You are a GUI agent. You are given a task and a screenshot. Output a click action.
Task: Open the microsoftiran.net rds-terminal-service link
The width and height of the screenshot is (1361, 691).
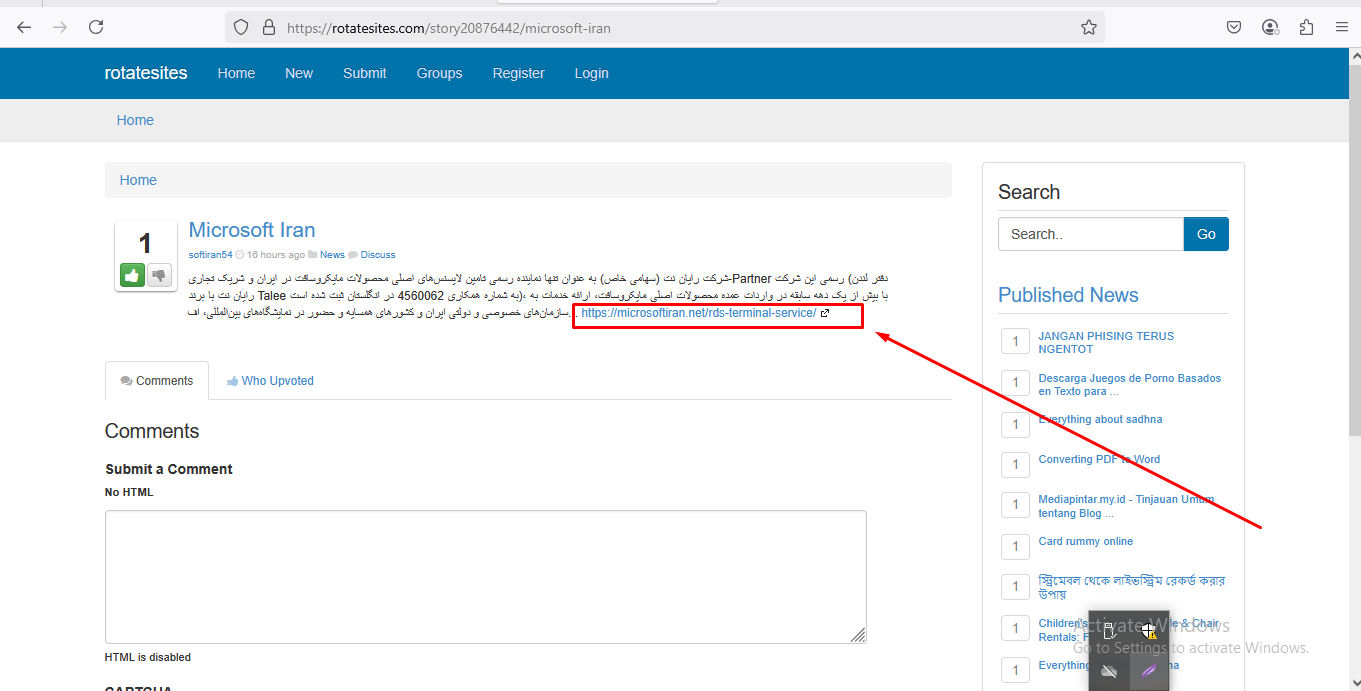(698, 313)
